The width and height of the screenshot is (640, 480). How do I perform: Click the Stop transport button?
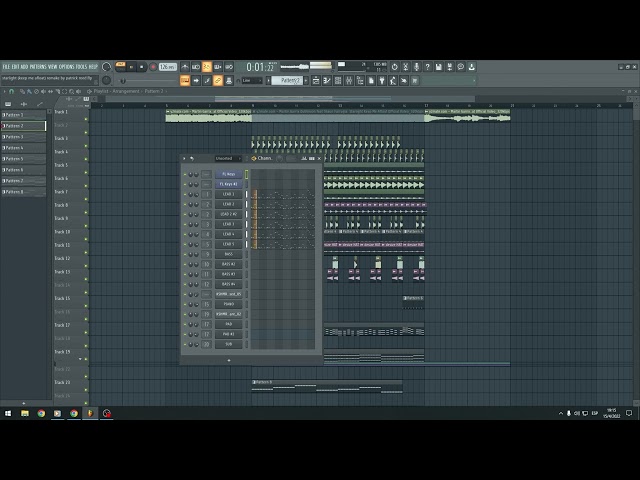pos(142,67)
